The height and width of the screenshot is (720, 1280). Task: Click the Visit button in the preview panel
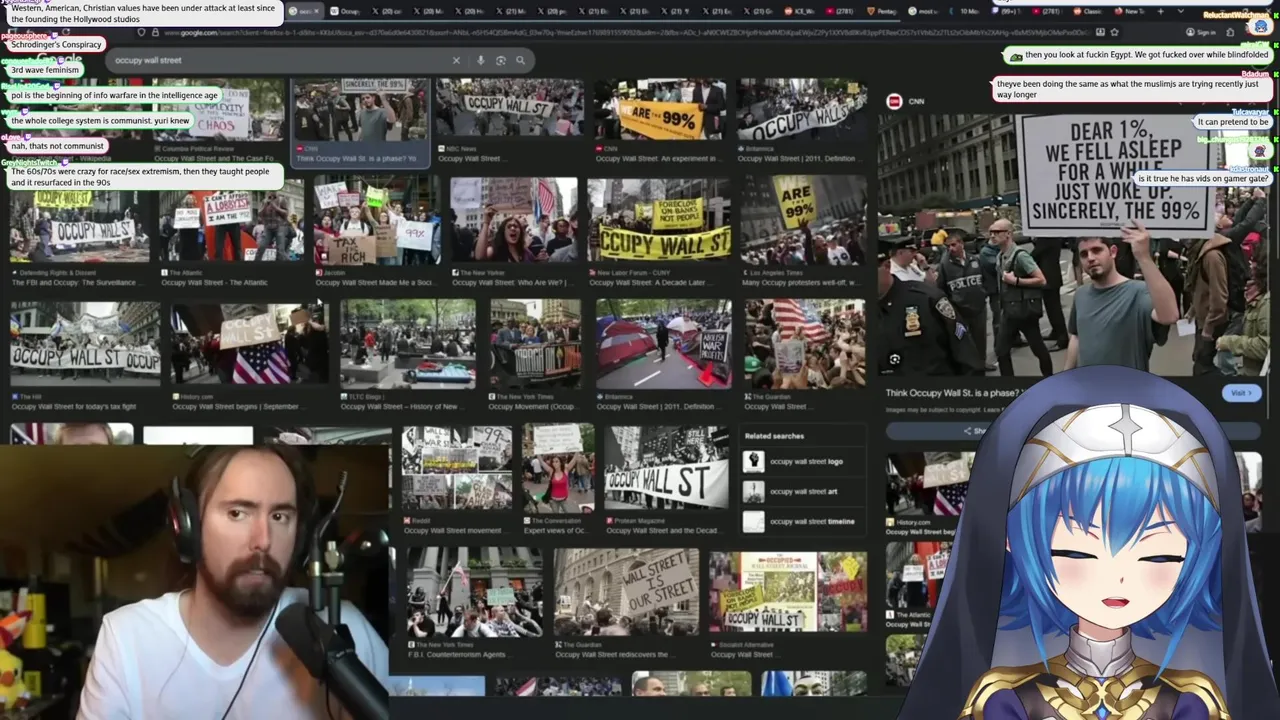pyautogui.click(x=1240, y=393)
